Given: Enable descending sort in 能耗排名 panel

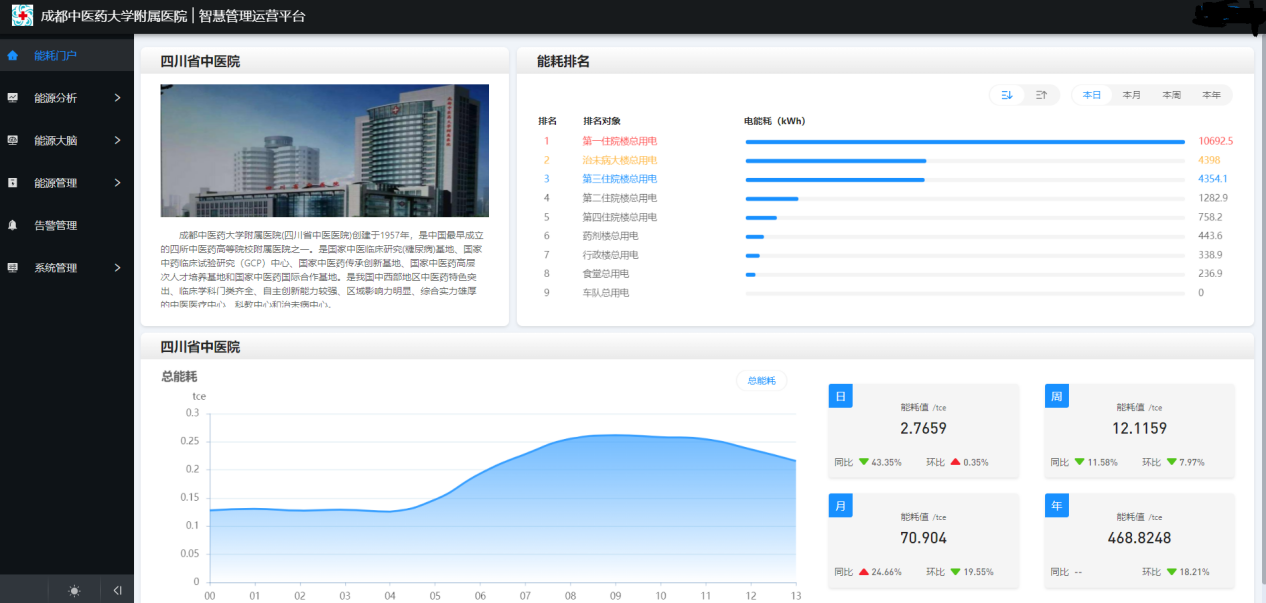Looking at the screenshot, I should coord(1007,94).
